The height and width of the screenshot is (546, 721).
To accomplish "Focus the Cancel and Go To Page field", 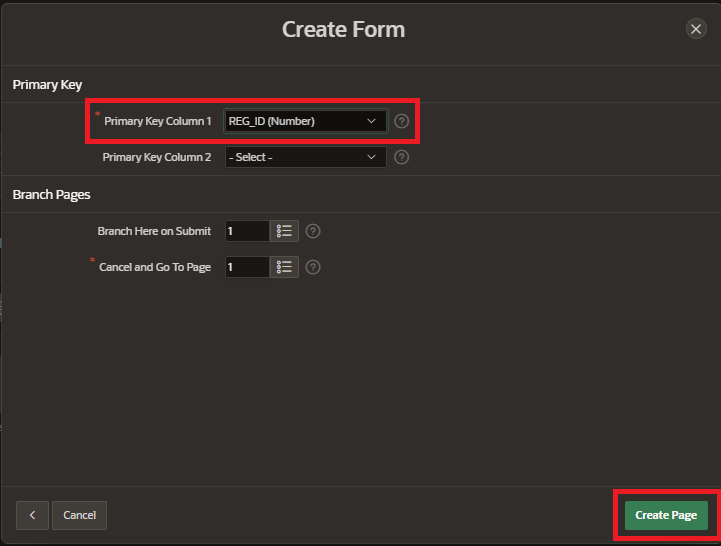I will point(247,267).
